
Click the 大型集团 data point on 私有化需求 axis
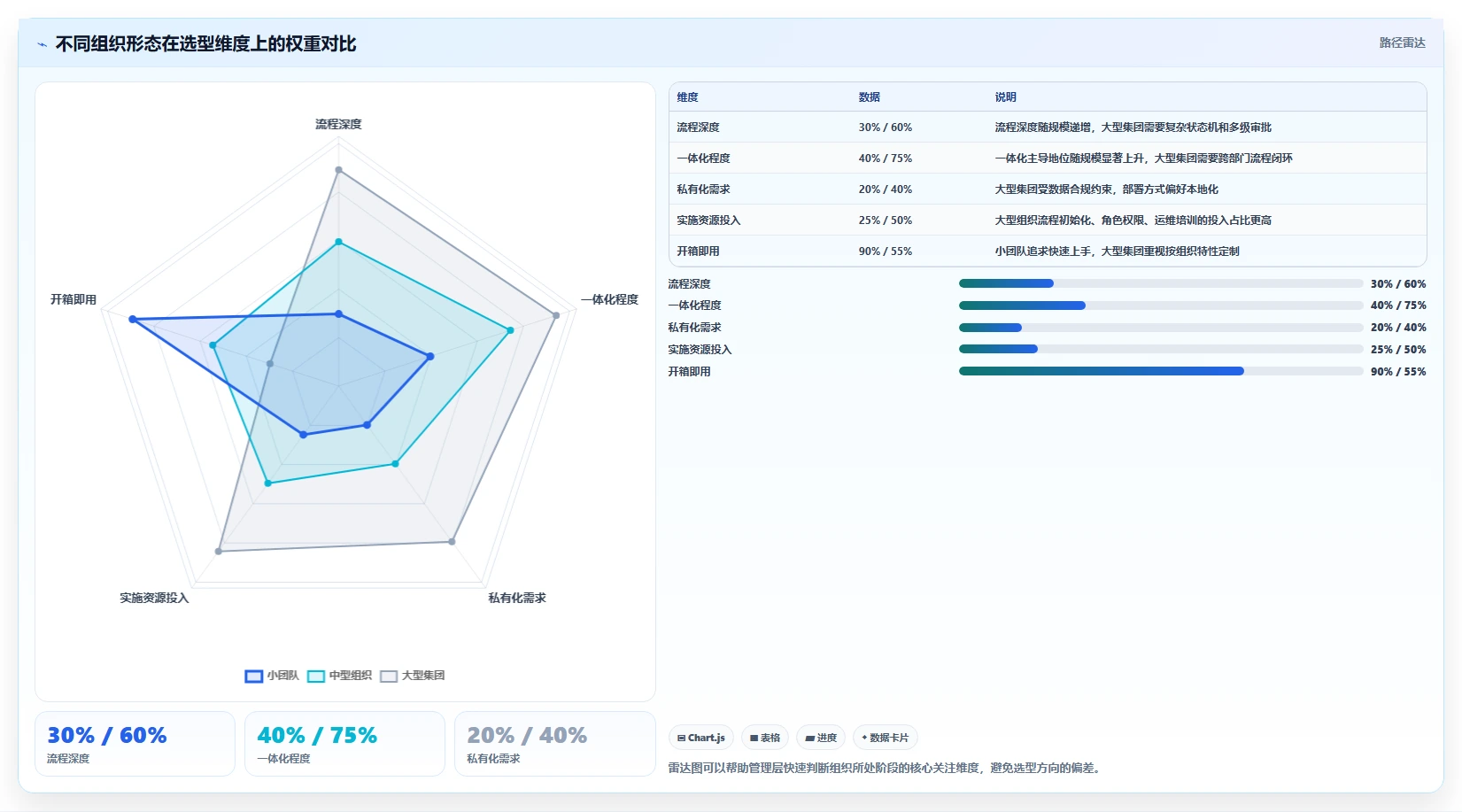pos(452,542)
